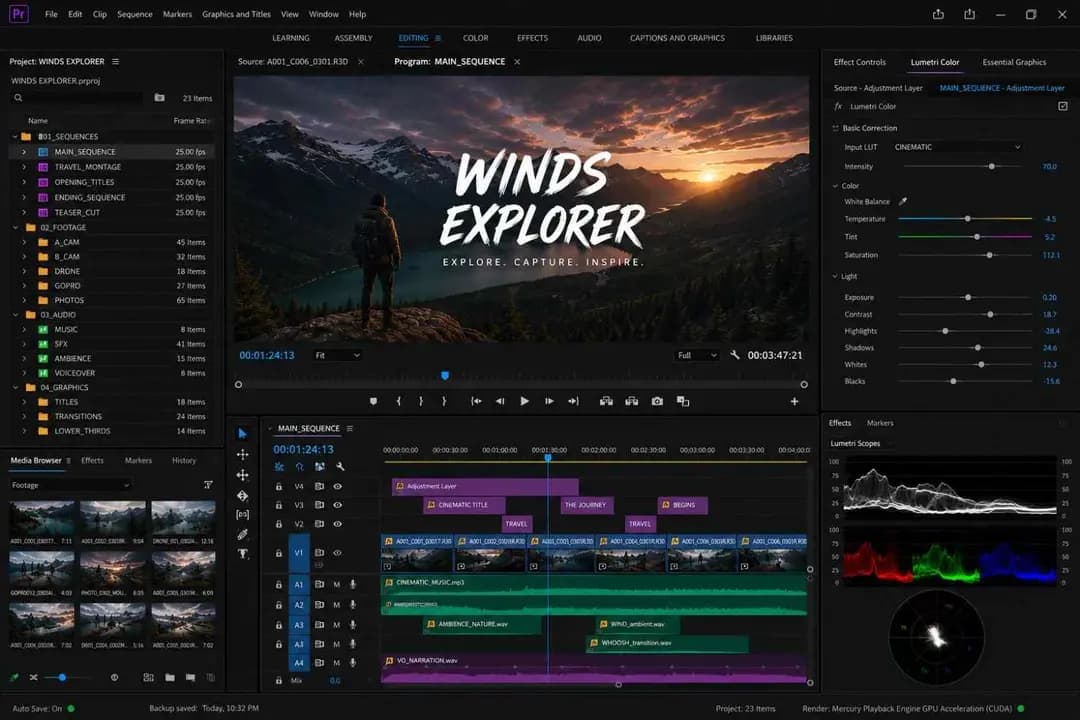1080x720 pixels.
Task: Adjust the Saturation slider handle
Action: coord(989,255)
